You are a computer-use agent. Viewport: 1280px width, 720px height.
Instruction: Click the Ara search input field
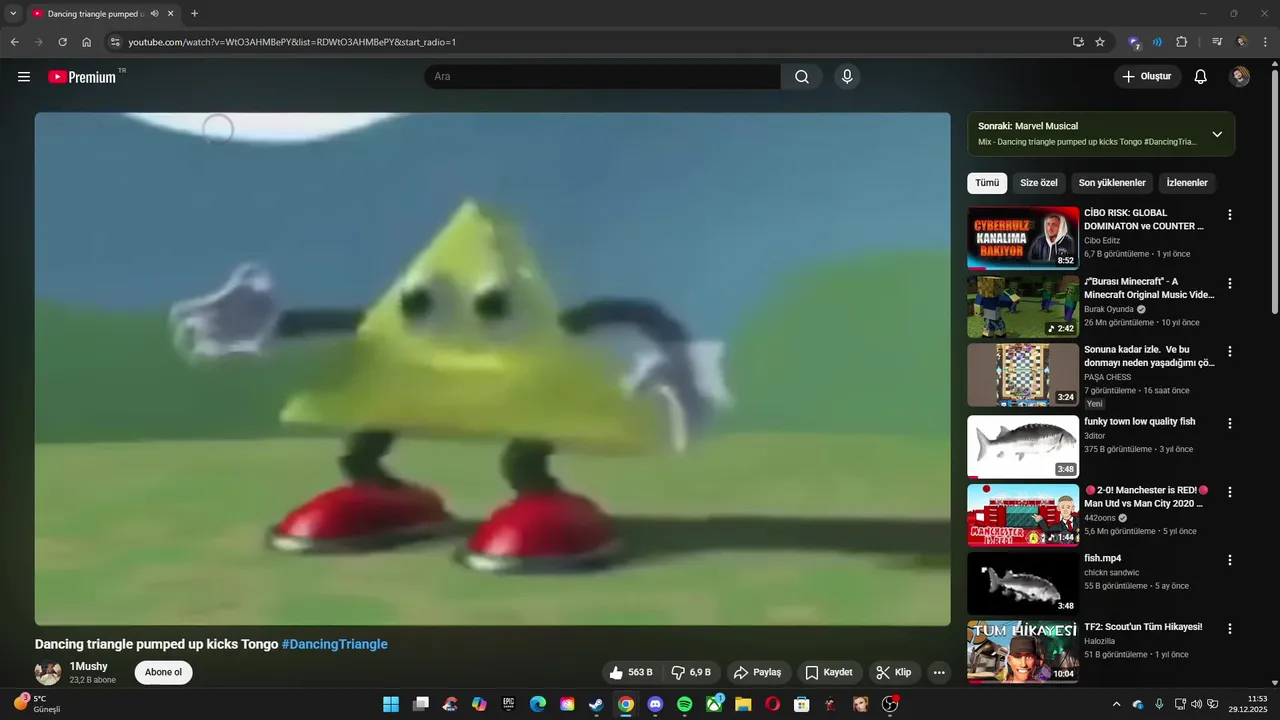click(x=602, y=77)
